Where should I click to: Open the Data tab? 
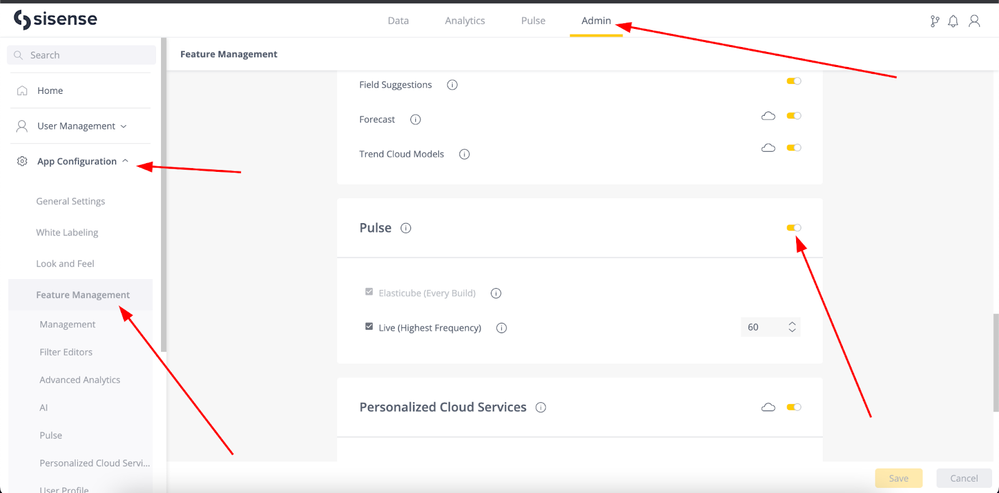[398, 20]
